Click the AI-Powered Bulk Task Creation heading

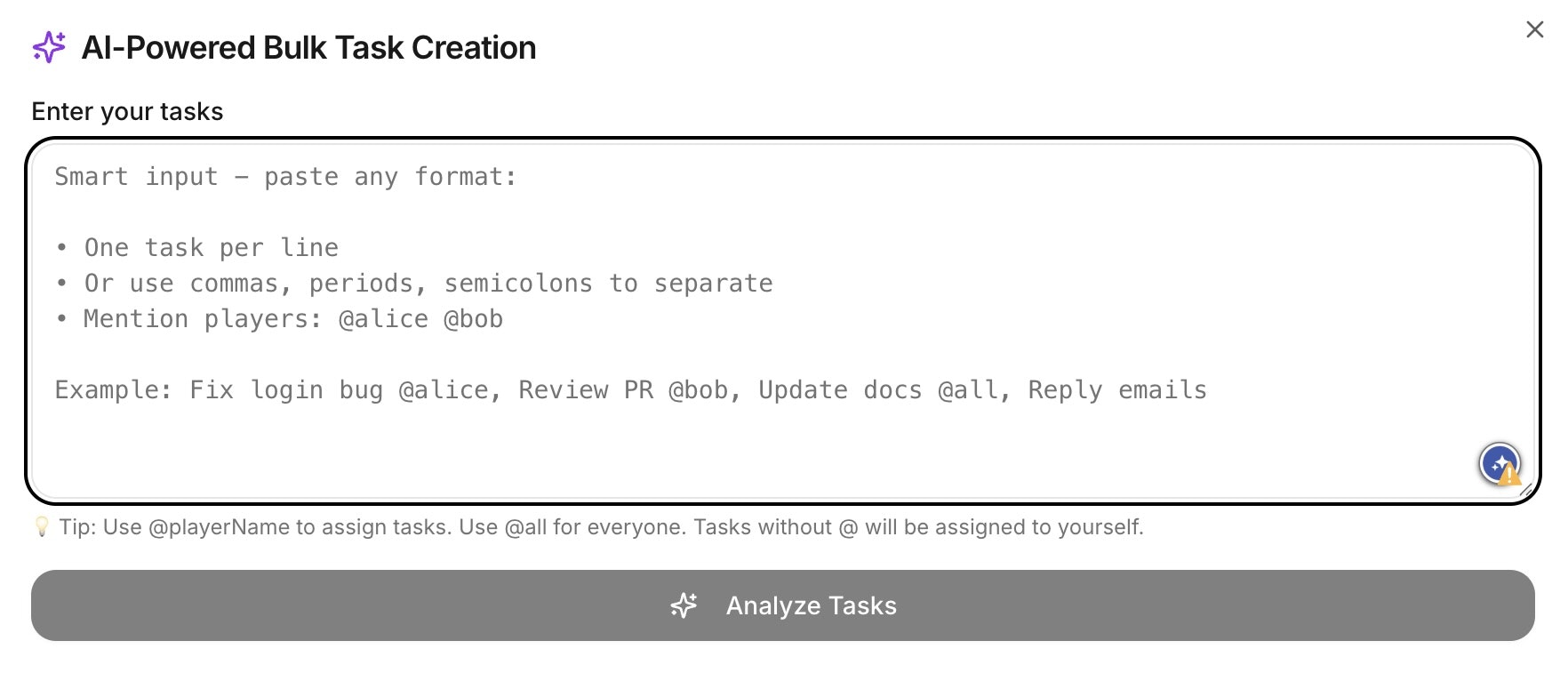pyautogui.click(x=308, y=47)
